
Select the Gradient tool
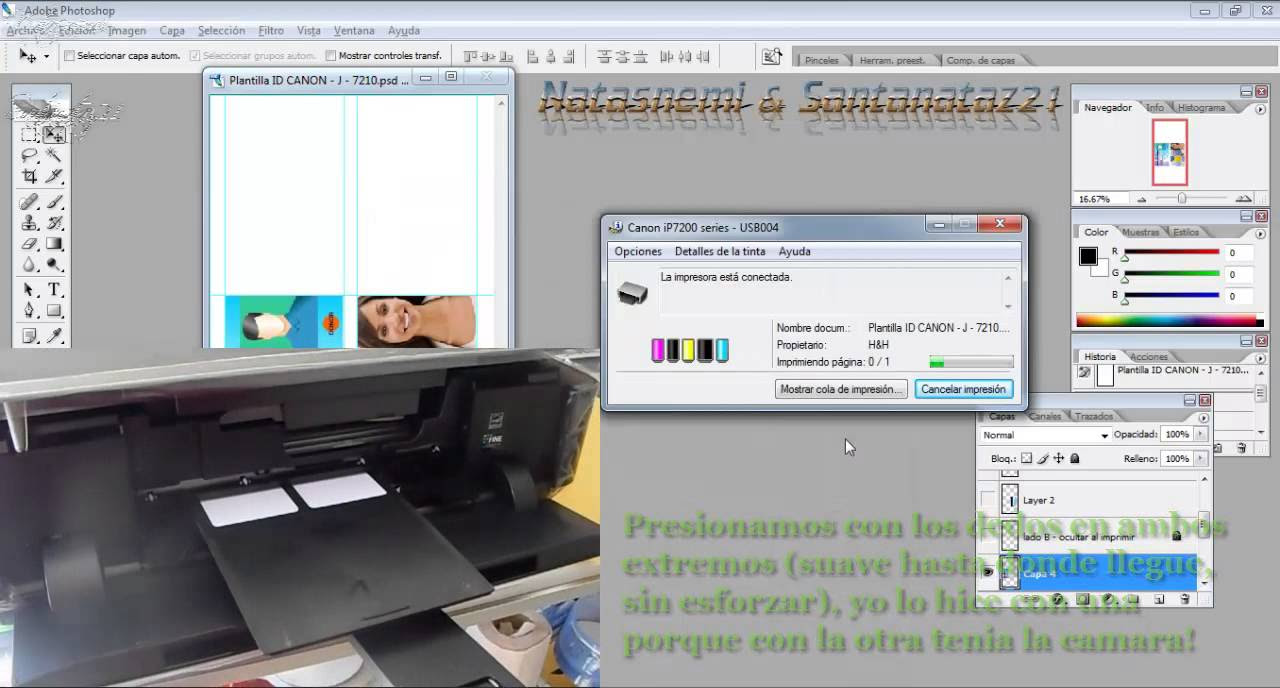54,244
